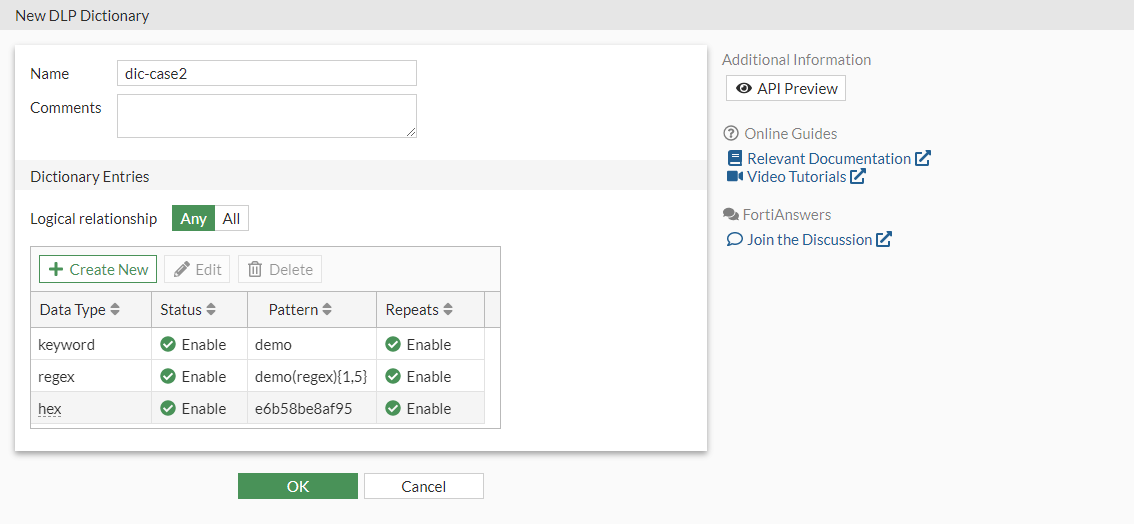Click the Online Guides question mark icon
The height and width of the screenshot is (524, 1134).
[730, 134]
